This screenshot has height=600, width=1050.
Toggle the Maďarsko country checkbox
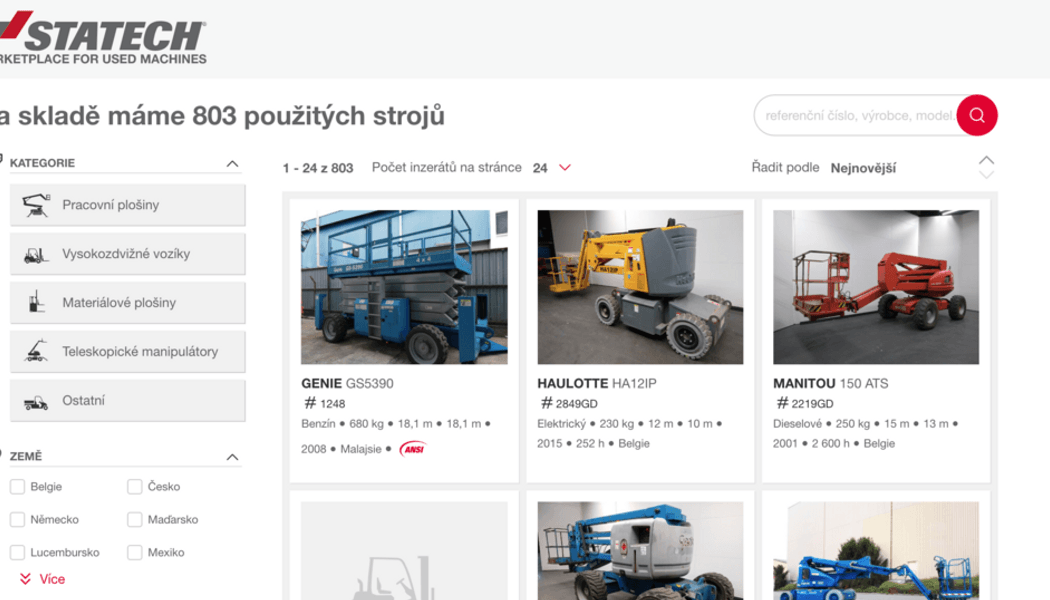pos(134,520)
